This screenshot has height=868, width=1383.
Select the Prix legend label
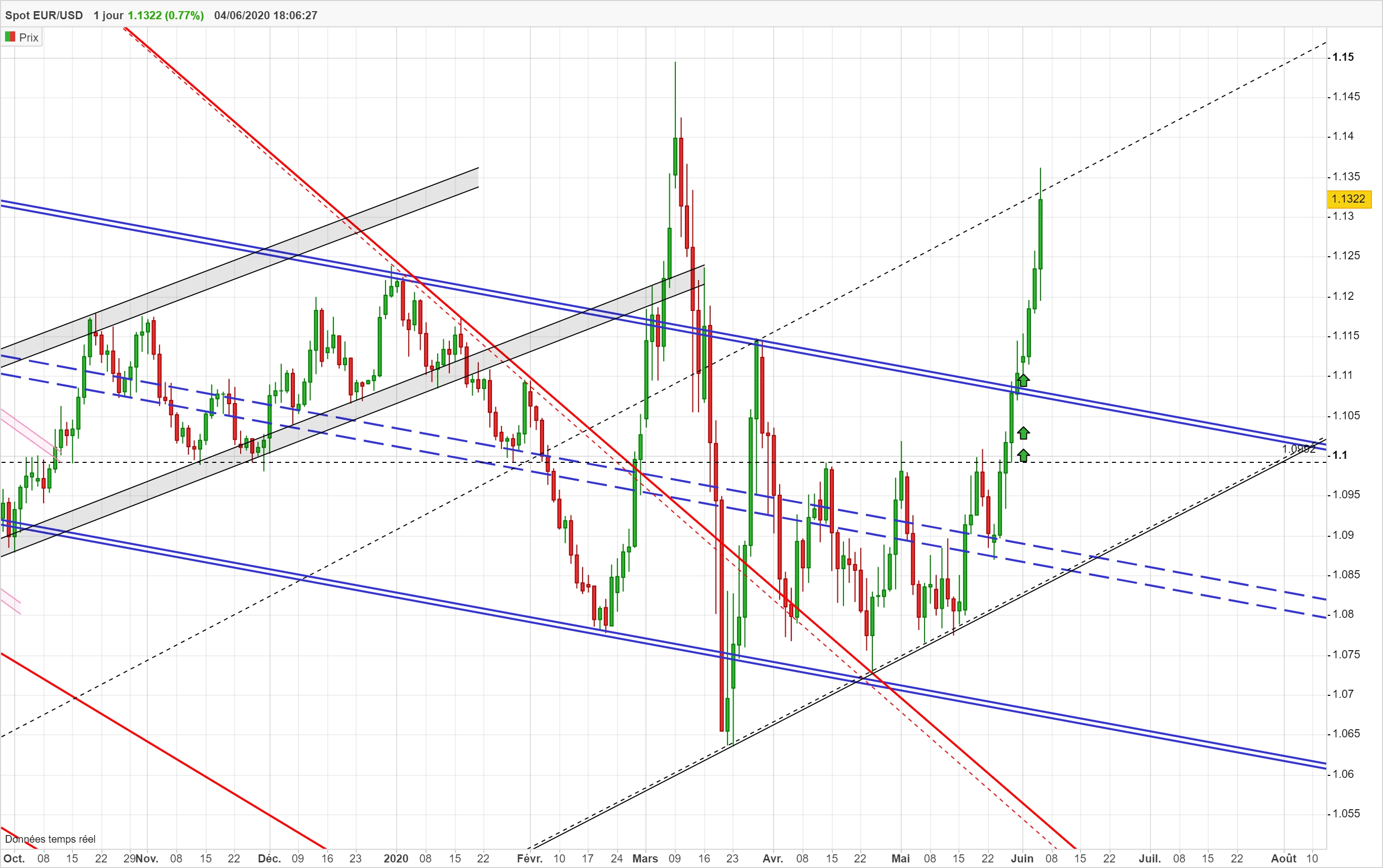point(29,37)
